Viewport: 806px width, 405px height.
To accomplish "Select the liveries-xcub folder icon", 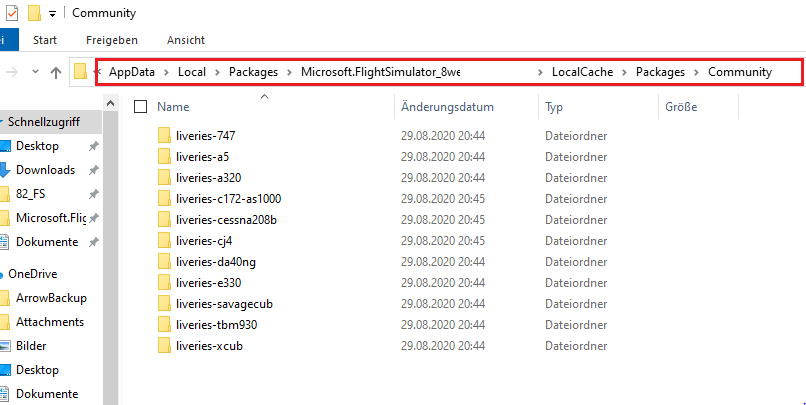I will tap(164, 346).
